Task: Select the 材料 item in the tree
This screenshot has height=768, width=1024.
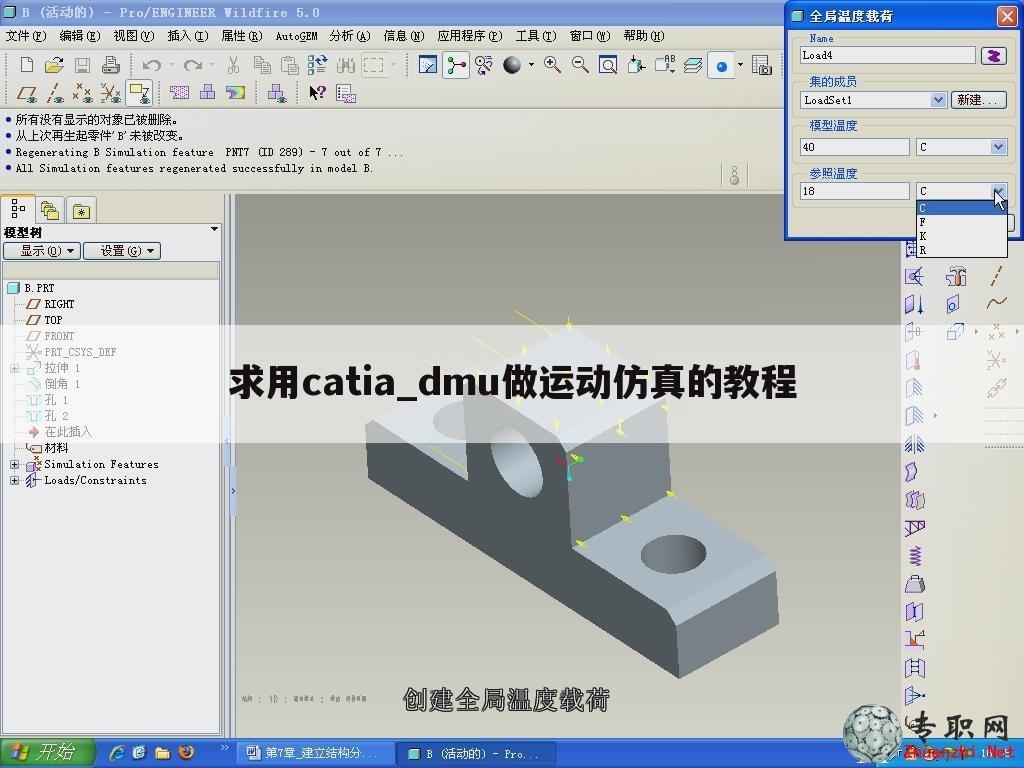Action: coord(56,448)
